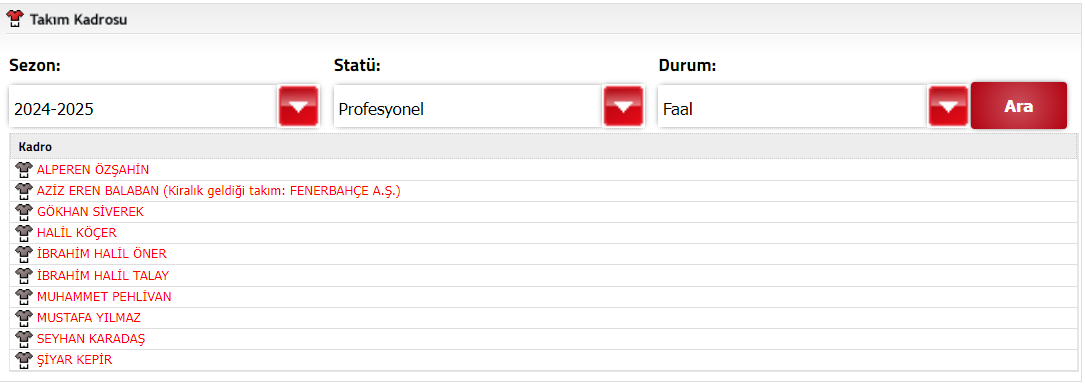The height and width of the screenshot is (386, 1085).
Task: Expand the Statü dropdown arrow
Action: [x=623, y=107]
